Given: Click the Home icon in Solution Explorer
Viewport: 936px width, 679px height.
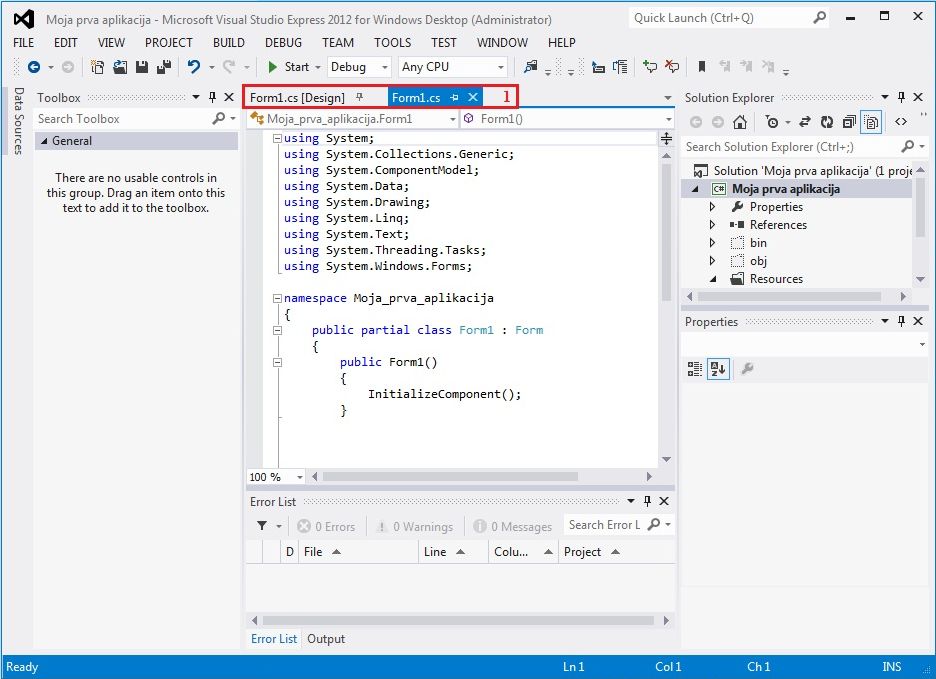Looking at the screenshot, I should click(x=740, y=122).
